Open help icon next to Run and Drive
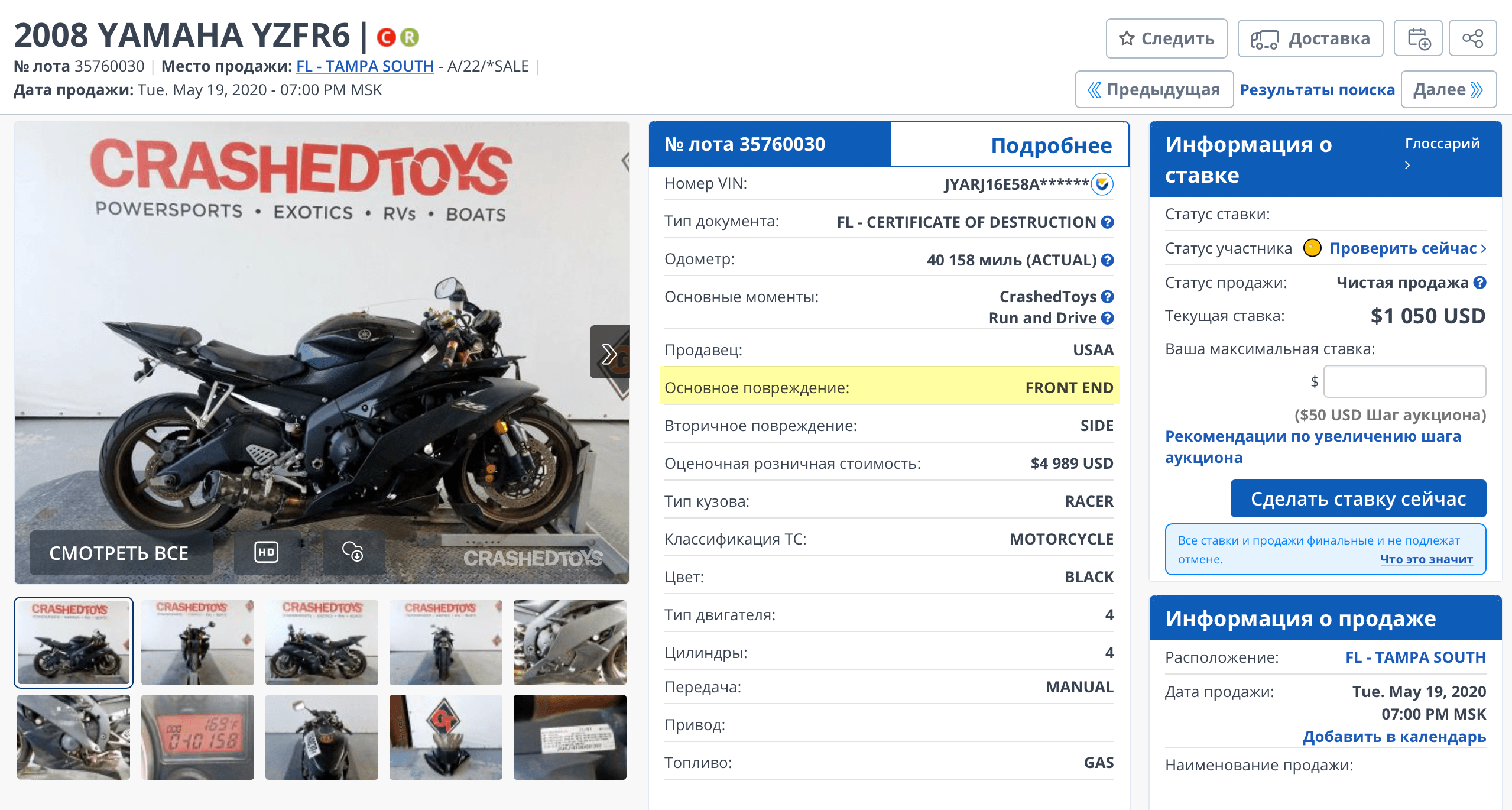 click(1108, 317)
